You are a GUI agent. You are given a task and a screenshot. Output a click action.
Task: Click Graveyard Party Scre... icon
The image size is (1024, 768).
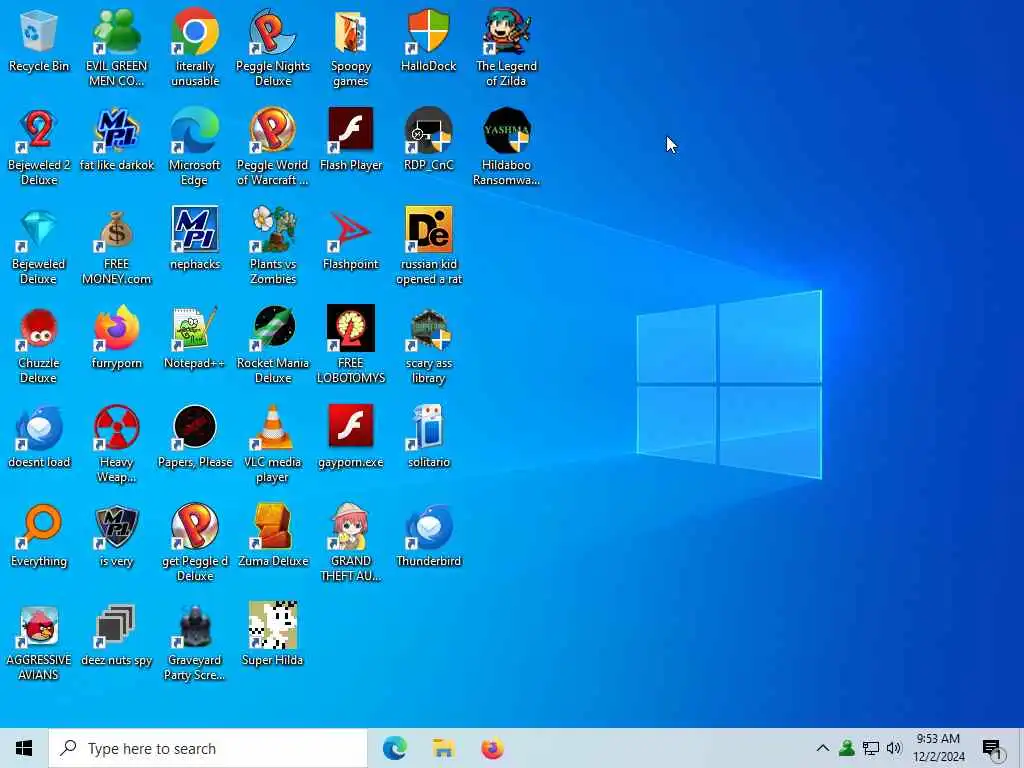(x=195, y=641)
